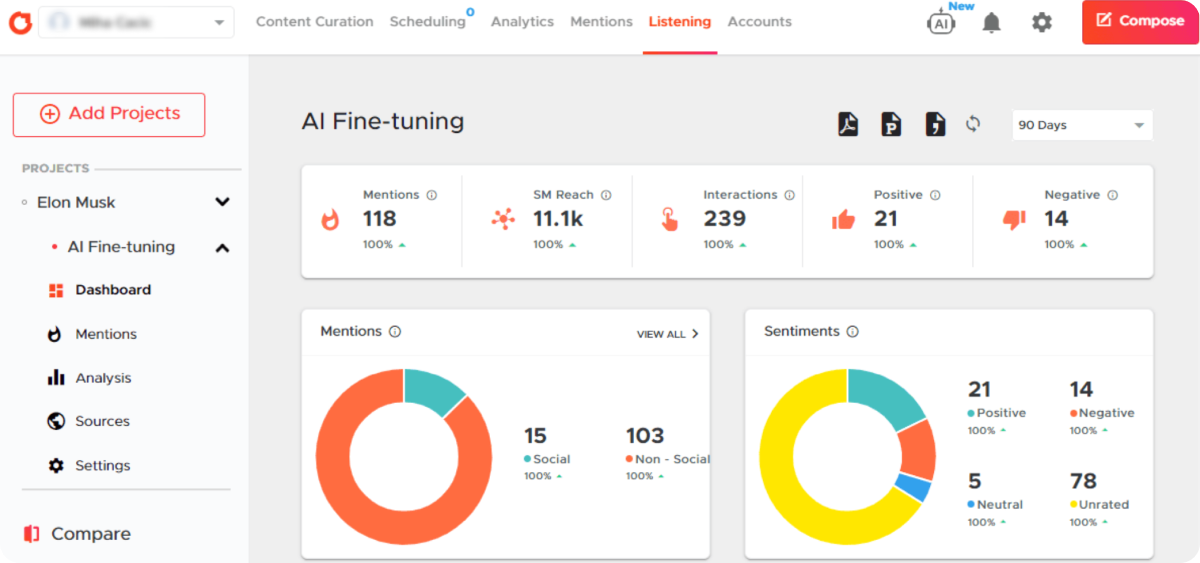Expand the Elon Musk project chevron
1200x563 pixels.
(x=222, y=202)
